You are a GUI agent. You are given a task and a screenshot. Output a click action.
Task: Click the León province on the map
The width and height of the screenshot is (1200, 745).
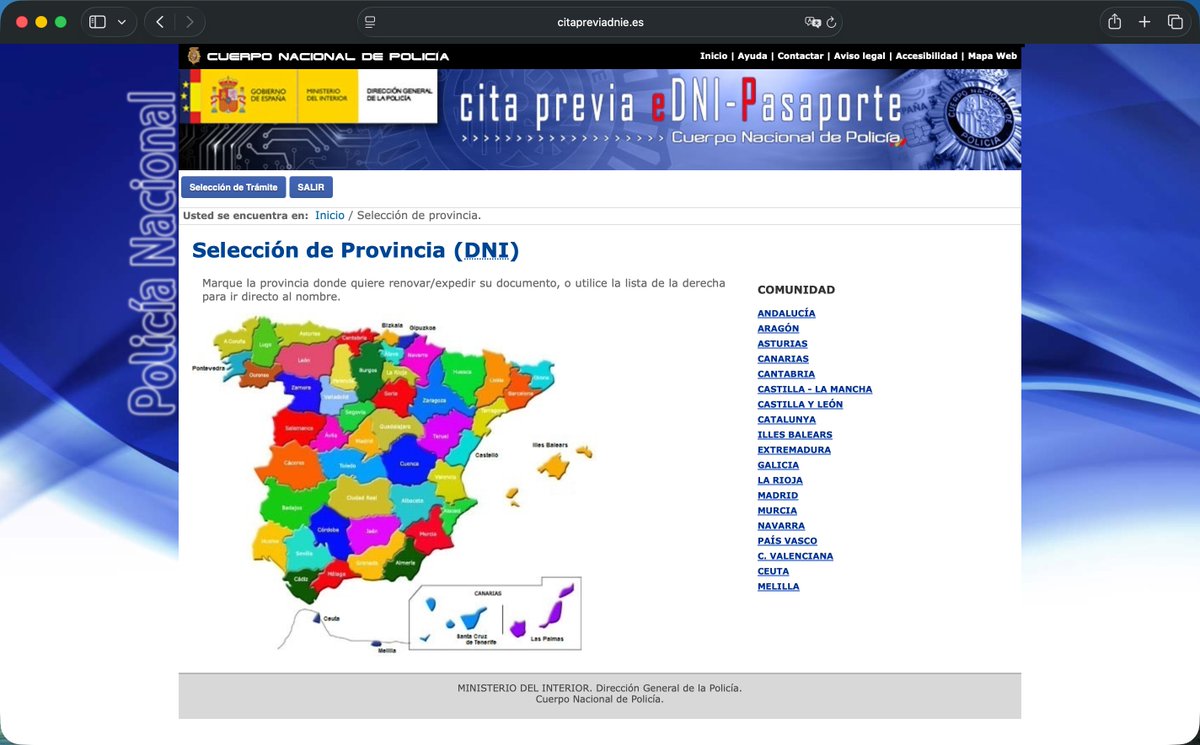click(305, 360)
